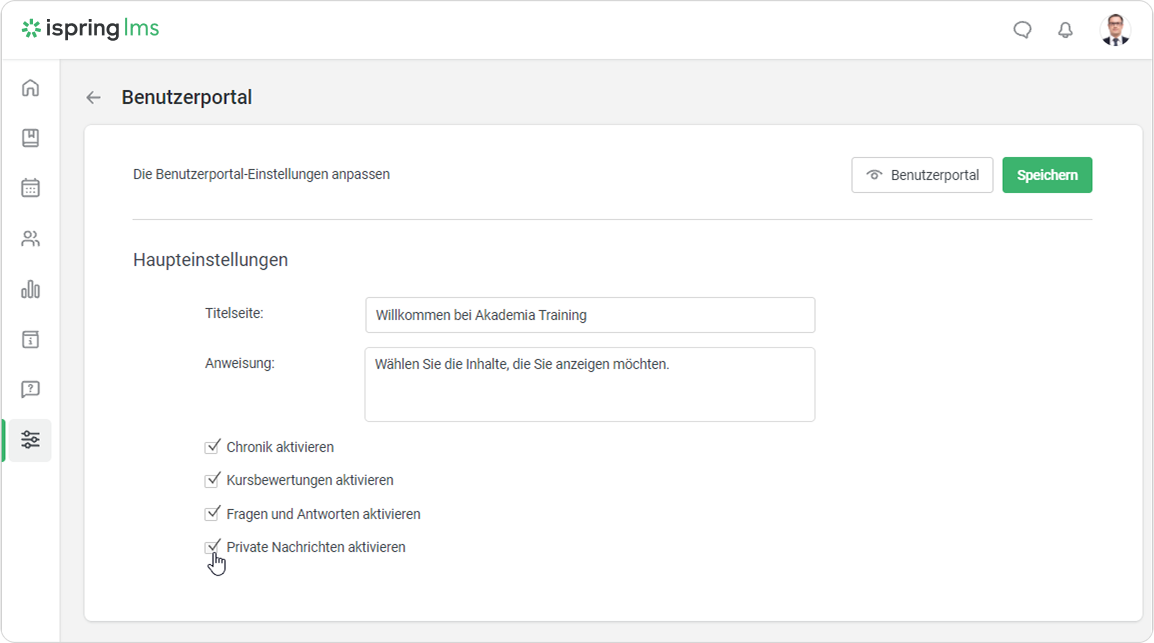Toggle Fragen und Antworten aktivieren checkbox
This screenshot has height=643, width=1154.
pos(212,514)
